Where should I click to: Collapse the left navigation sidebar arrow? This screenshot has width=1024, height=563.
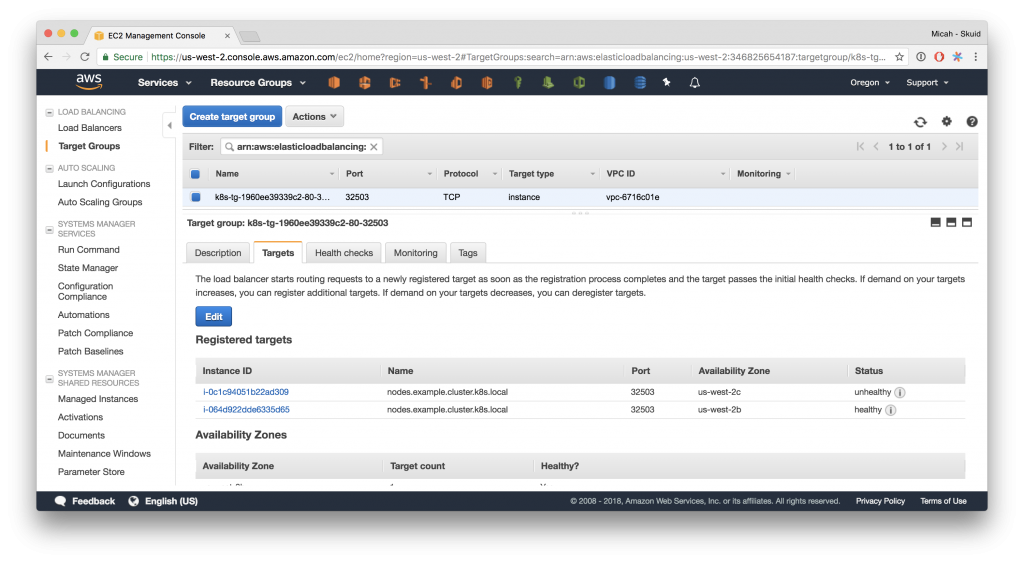tap(169, 125)
